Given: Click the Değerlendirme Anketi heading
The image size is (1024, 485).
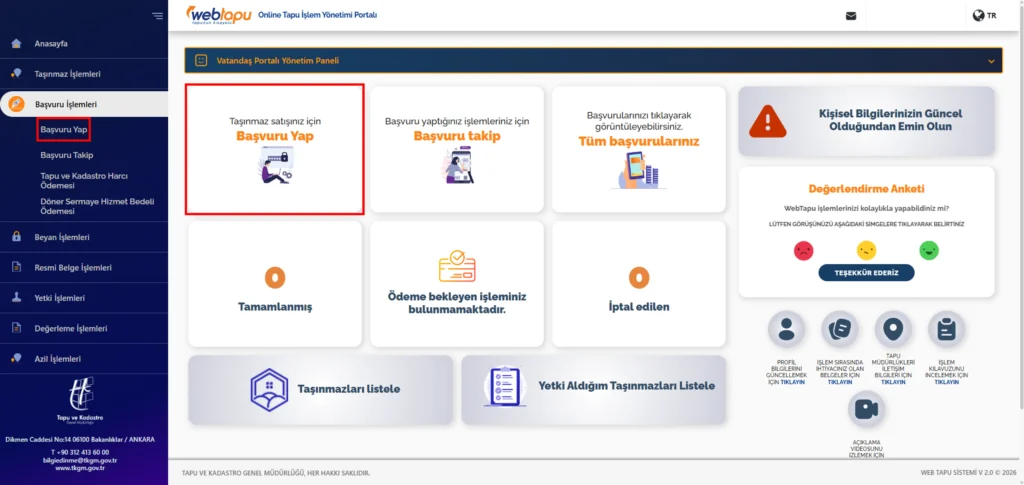Looking at the screenshot, I should point(866,189).
